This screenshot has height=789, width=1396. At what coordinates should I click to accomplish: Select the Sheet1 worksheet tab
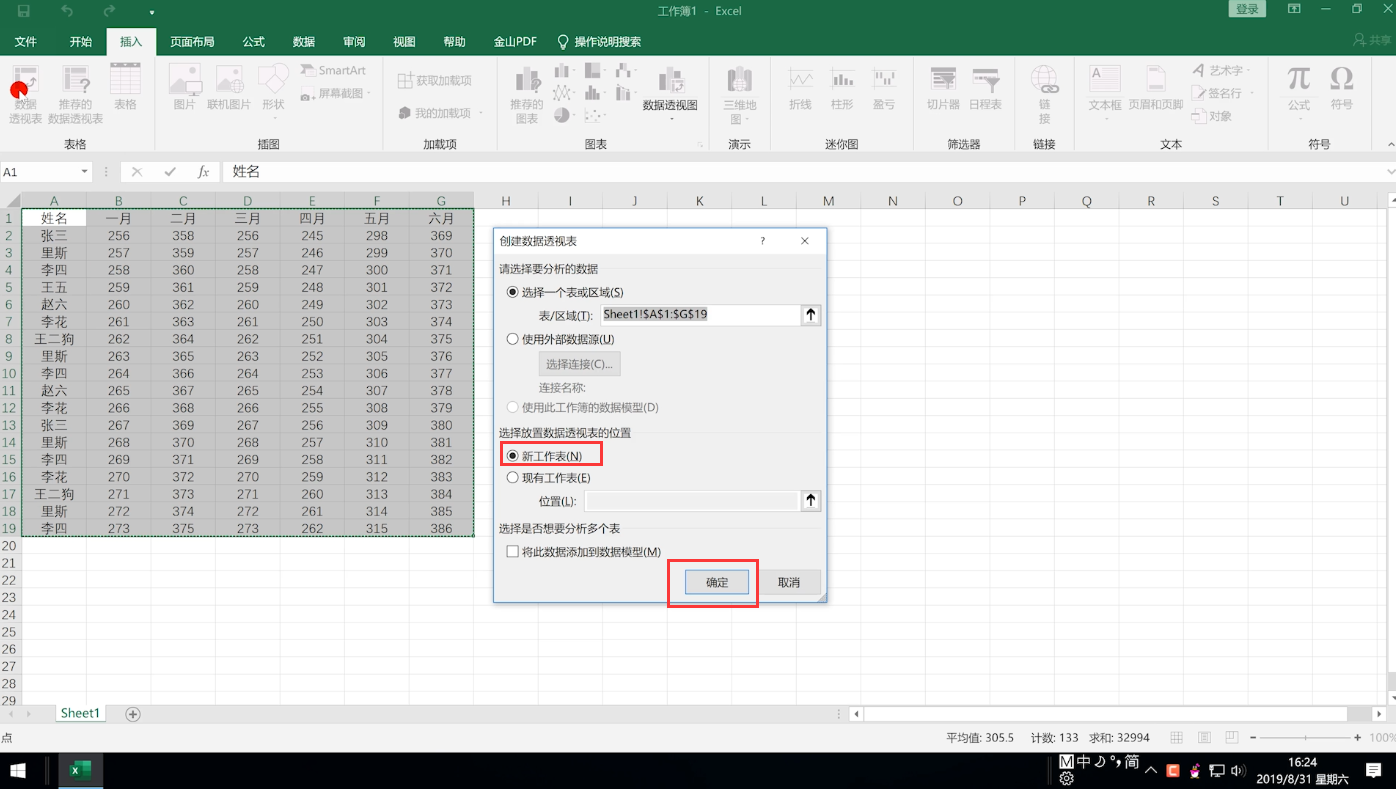(x=80, y=713)
